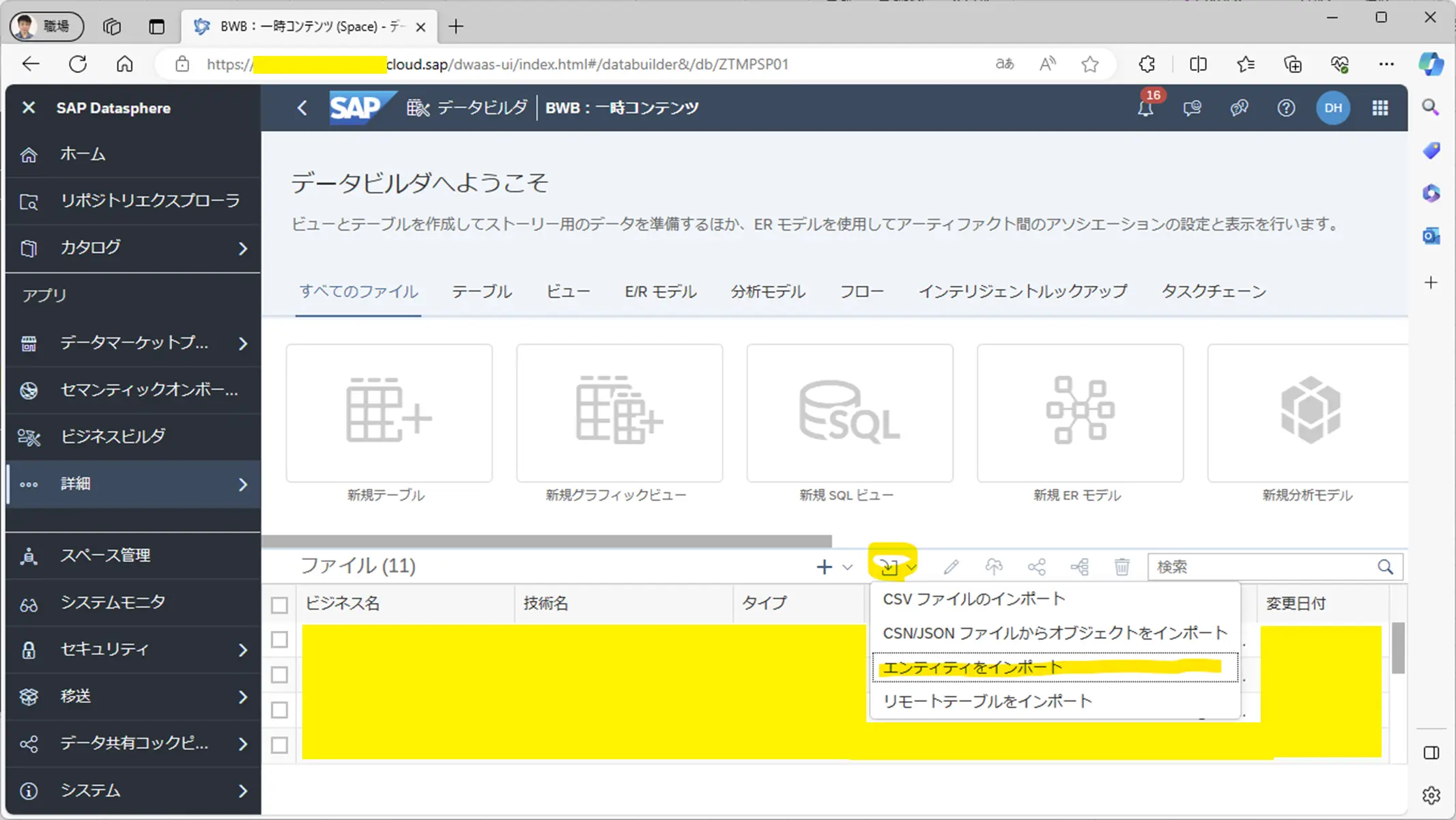
Task: Open システムモニタ in the sidebar
Action: point(133,603)
